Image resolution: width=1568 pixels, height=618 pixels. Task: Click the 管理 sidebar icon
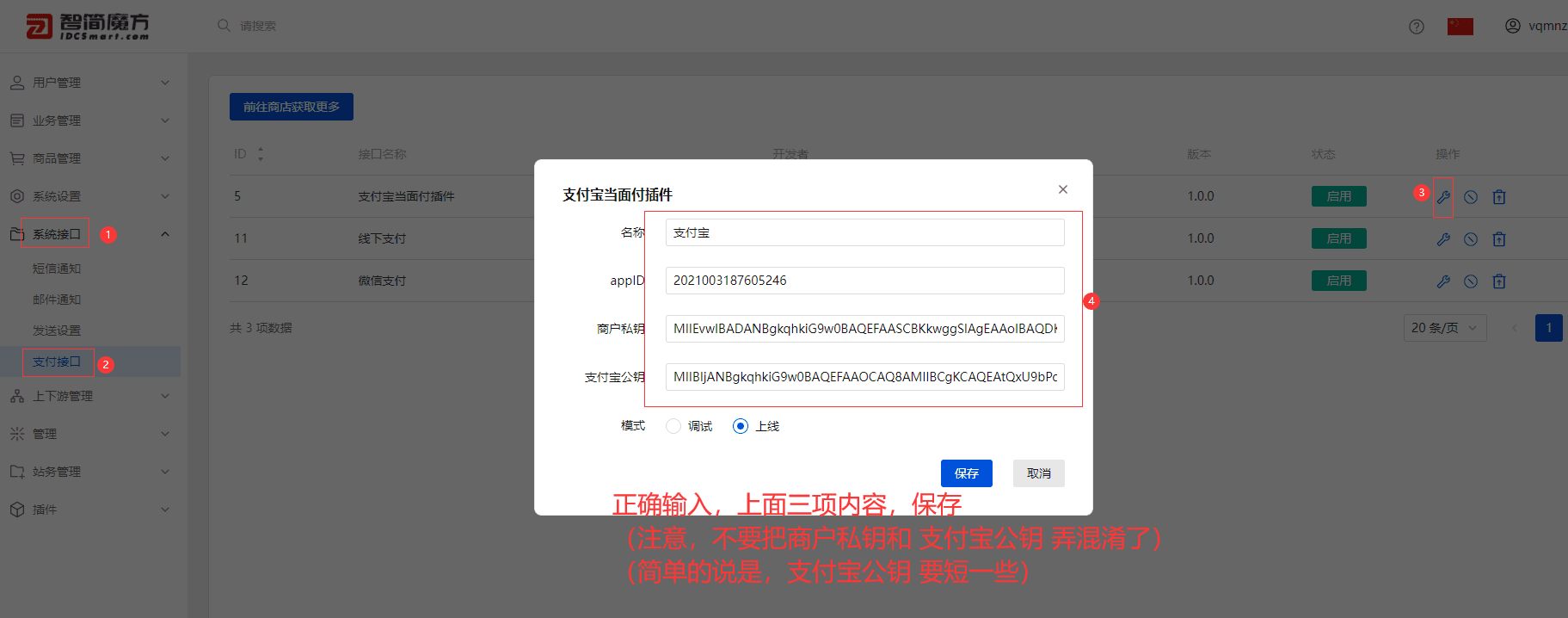tap(17, 434)
